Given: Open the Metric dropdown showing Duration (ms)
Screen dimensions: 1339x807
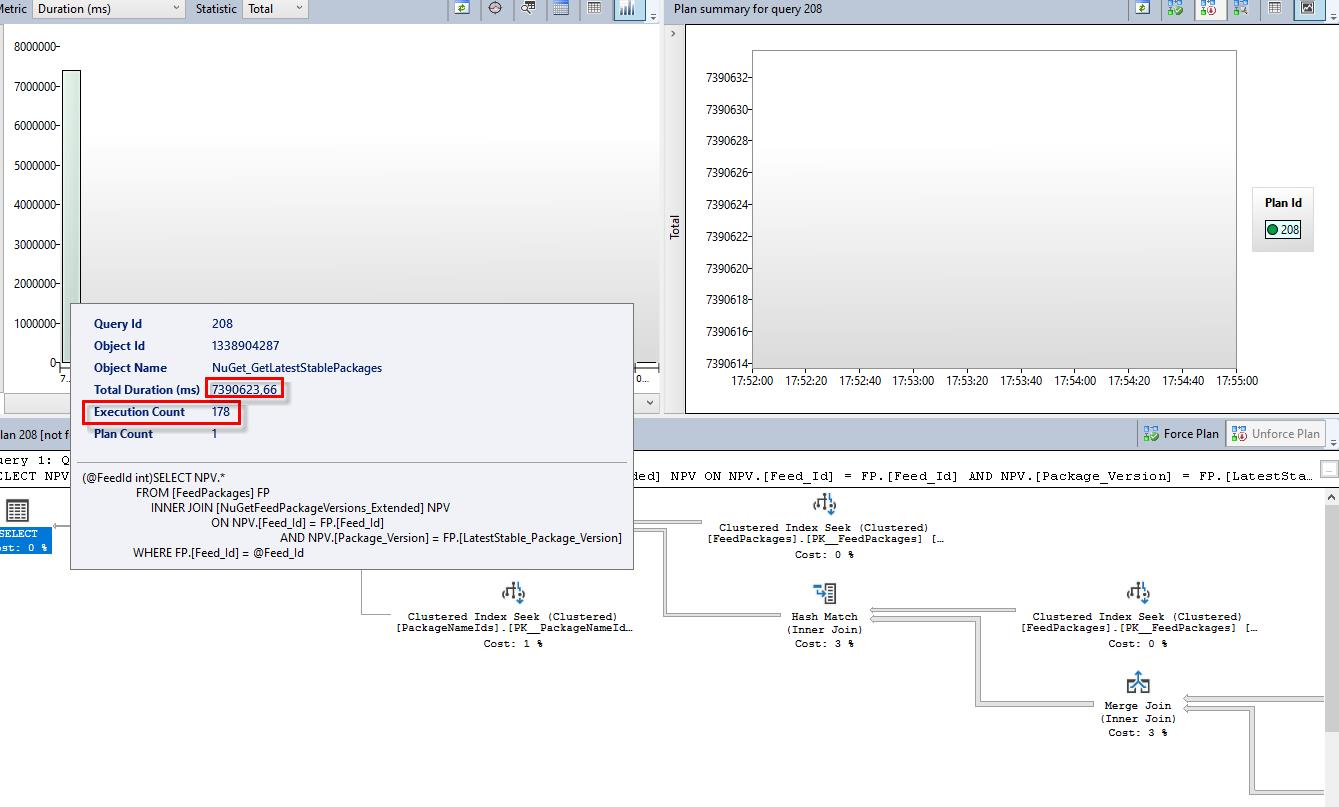Looking at the screenshot, I should pos(109,9).
